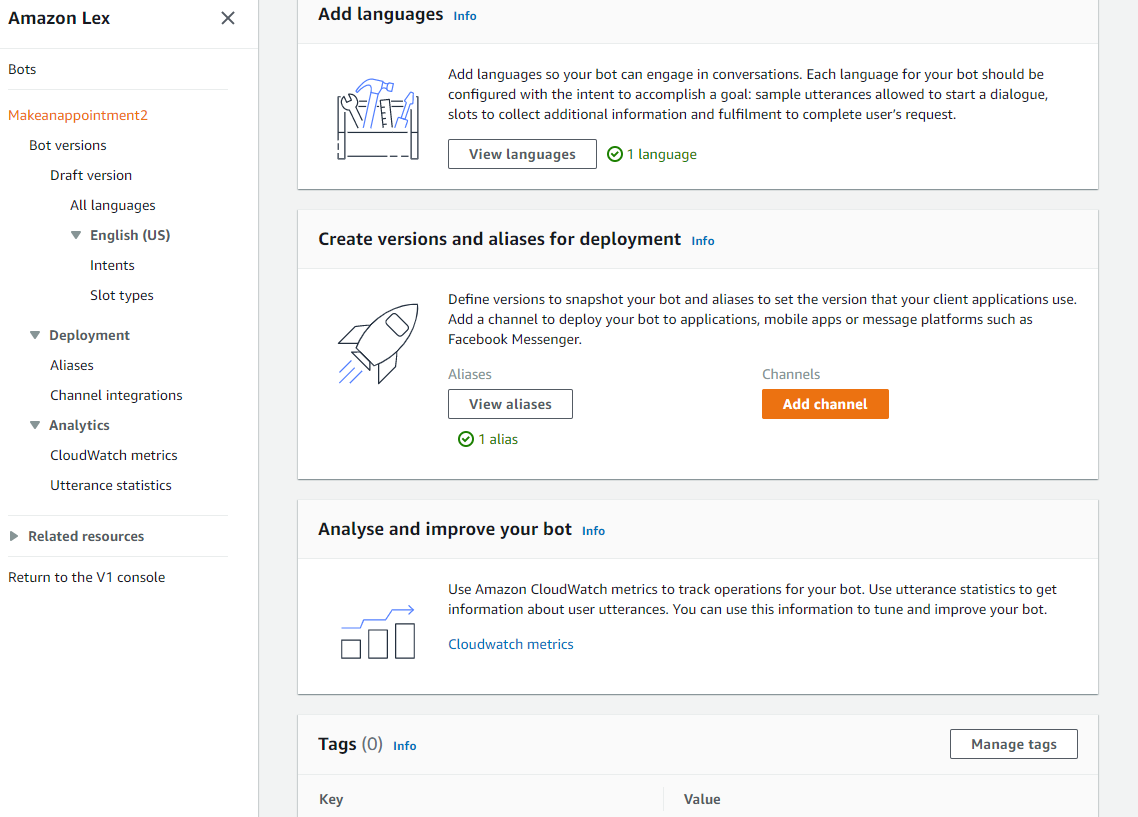Screen dimensions: 1138x817
Task: Collapse the Deployment section arrow
Action: (x=35, y=335)
